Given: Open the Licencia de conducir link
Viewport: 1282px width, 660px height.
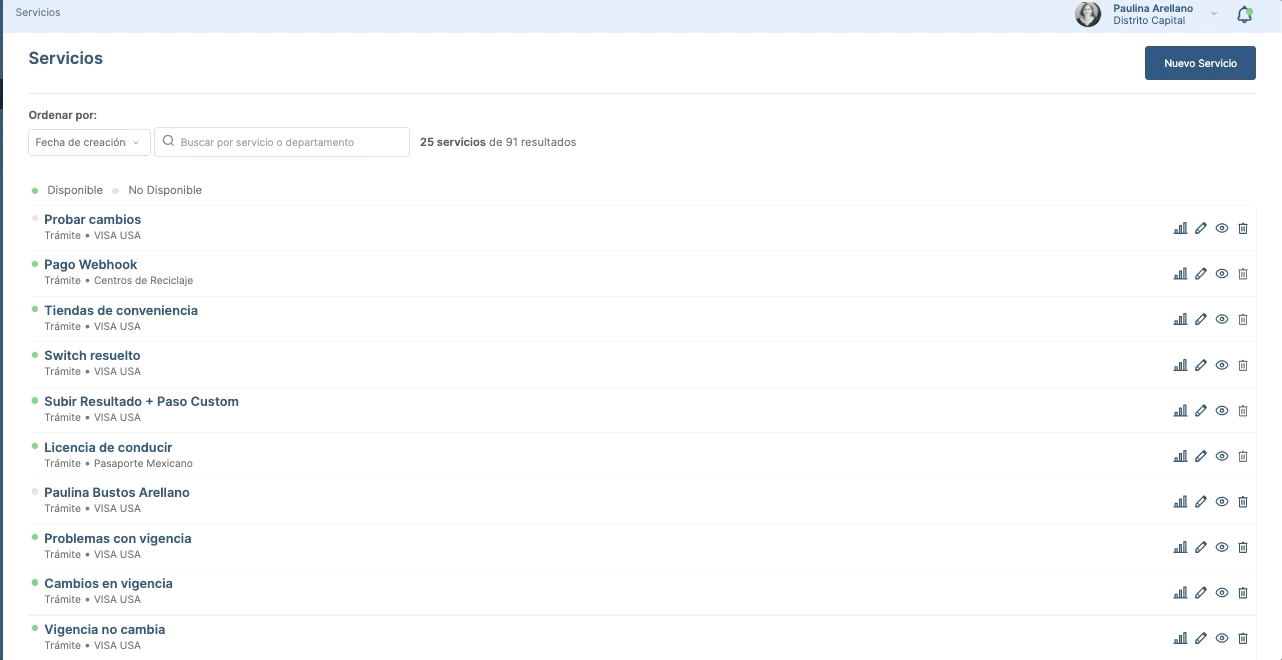Looking at the screenshot, I should pos(108,447).
